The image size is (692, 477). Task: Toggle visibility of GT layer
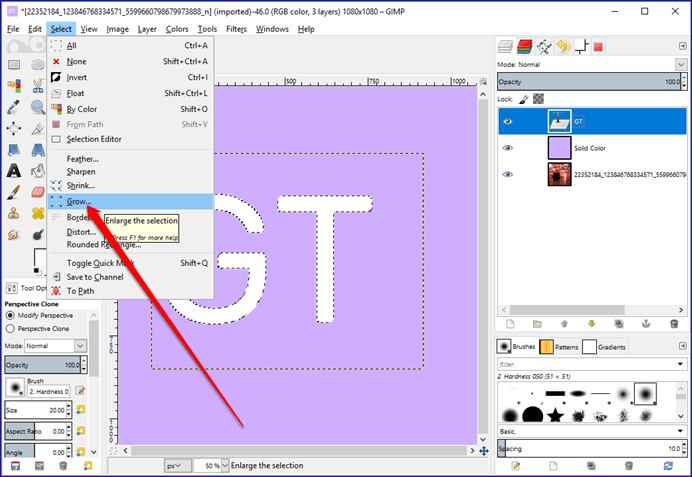click(508, 121)
